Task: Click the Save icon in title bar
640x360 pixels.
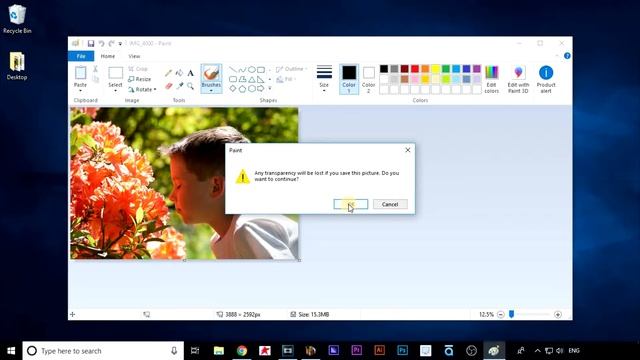Action: [91, 43]
